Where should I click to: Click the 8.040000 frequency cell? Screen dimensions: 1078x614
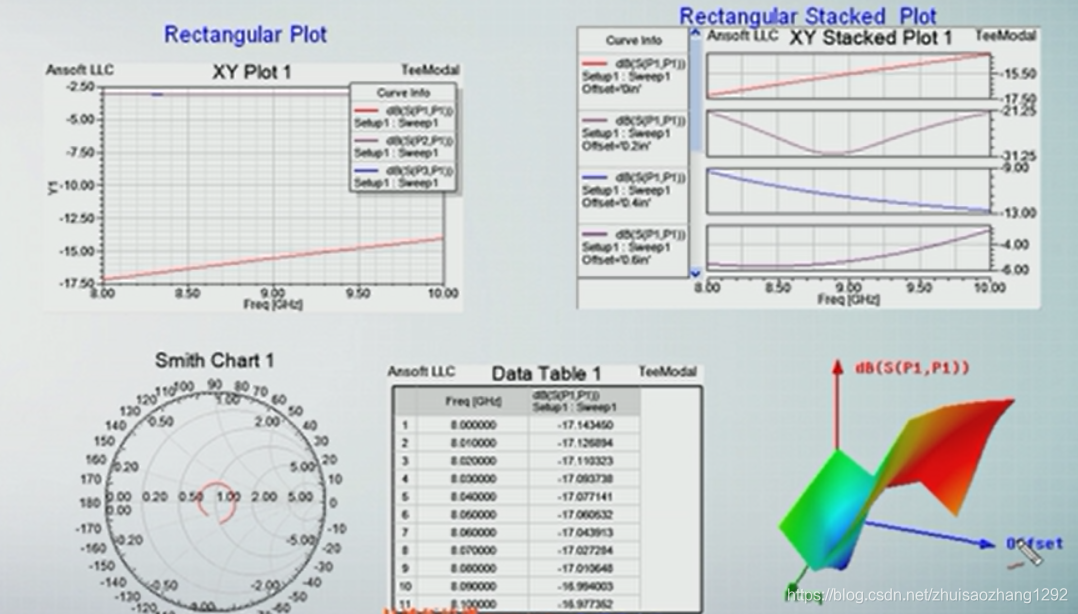pos(473,496)
